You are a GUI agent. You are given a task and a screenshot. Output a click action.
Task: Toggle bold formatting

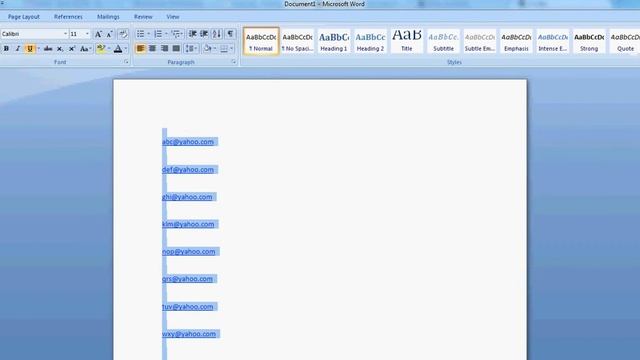(6, 49)
